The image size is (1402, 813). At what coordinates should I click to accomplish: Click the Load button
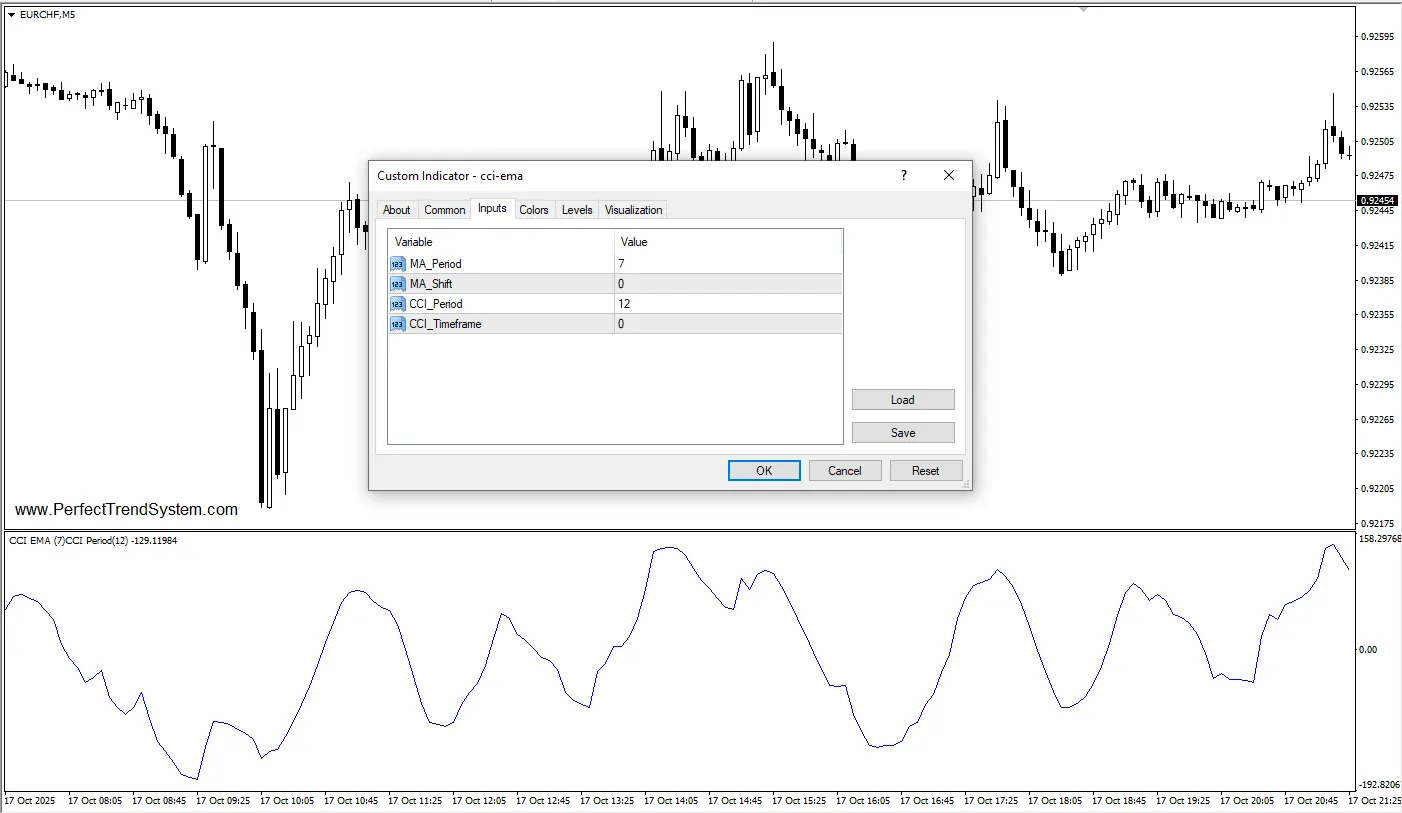point(903,400)
